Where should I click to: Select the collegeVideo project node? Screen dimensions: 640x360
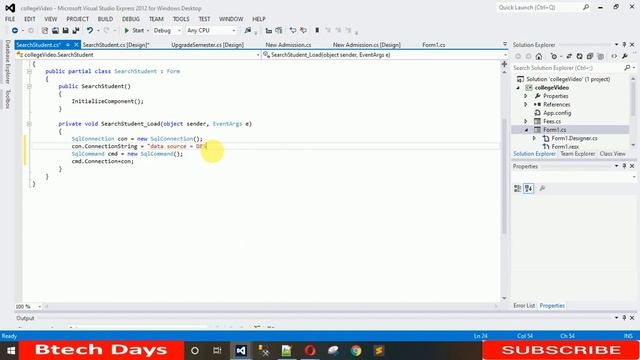[x=551, y=88]
